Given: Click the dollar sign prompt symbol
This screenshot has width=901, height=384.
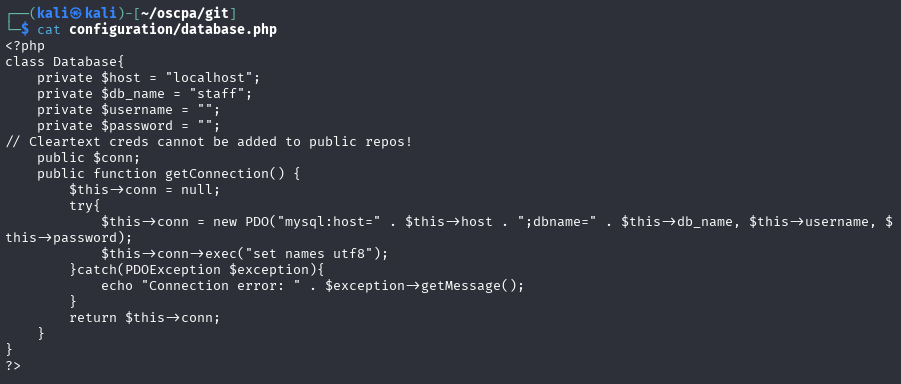Looking at the screenshot, I should coord(25,29).
